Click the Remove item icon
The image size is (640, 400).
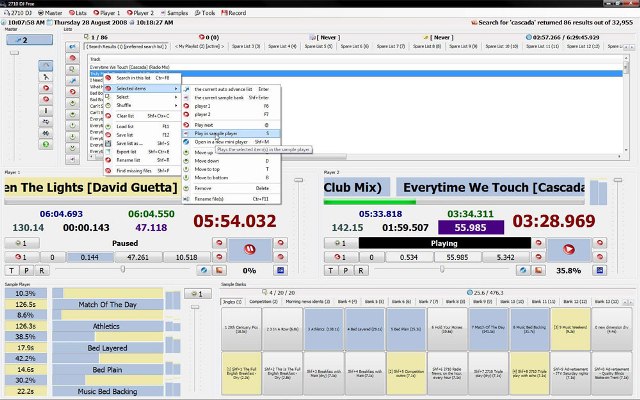186,187
